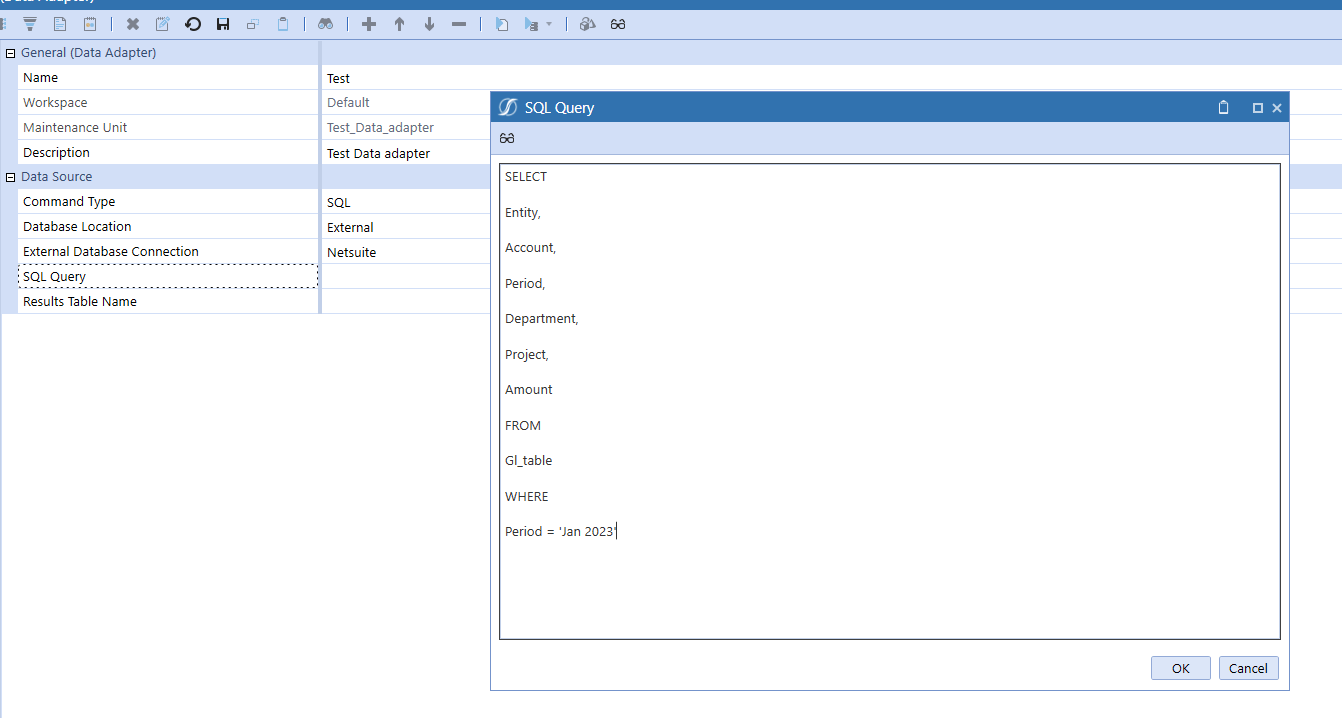Image resolution: width=1342 pixels, height=718 pixels.
Task: Click the 'Gl_table' line in the query
Action: [x=529, y=461]
